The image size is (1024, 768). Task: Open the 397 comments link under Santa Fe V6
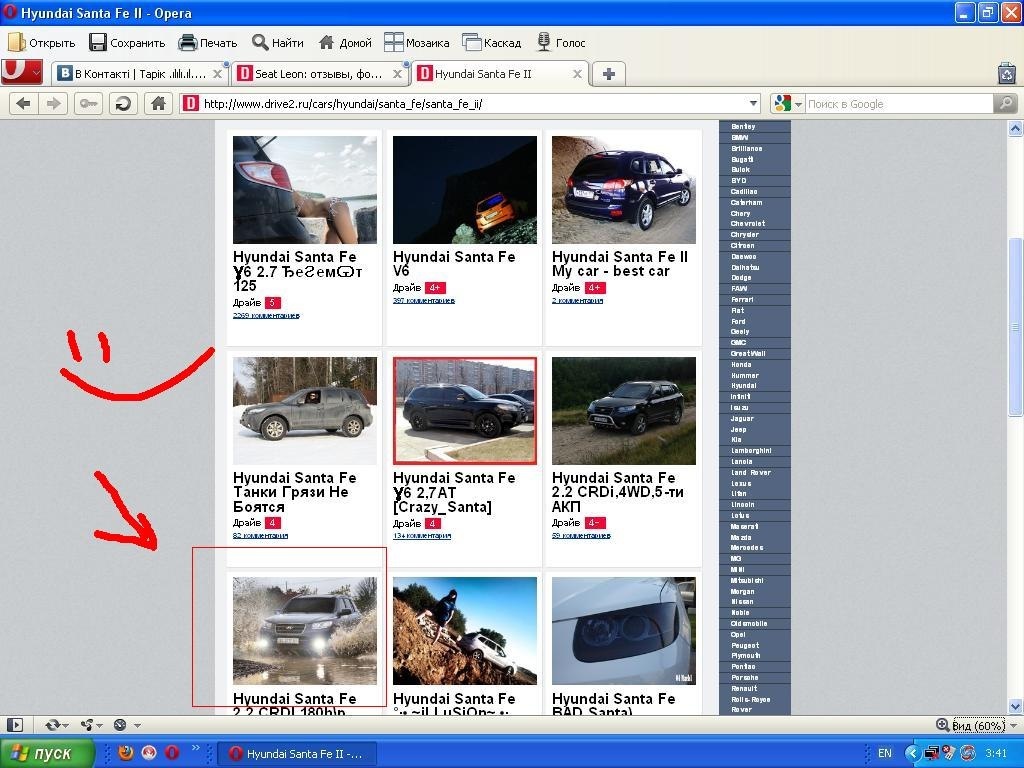coord(423,300)
